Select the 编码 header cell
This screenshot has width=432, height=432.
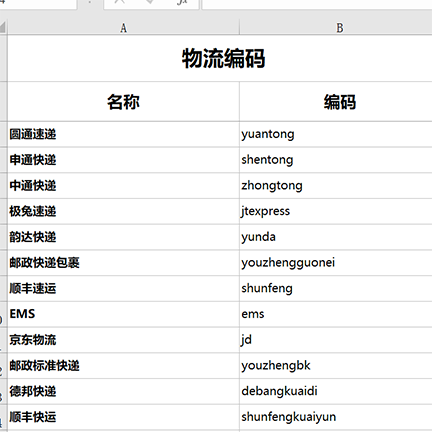[x=336, y=101]
